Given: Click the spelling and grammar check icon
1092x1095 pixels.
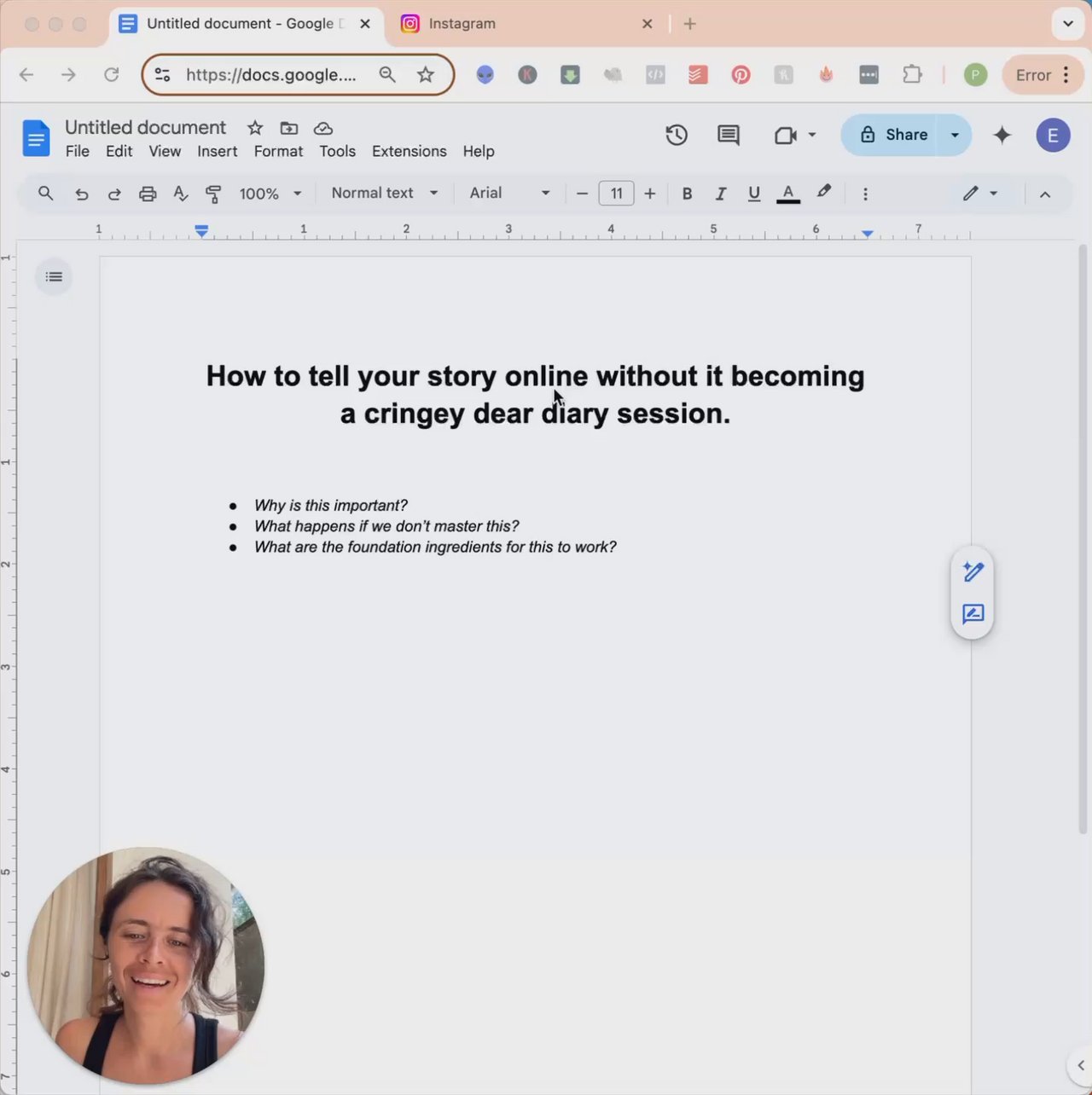Looking at the screenshot, I should 180,194.
